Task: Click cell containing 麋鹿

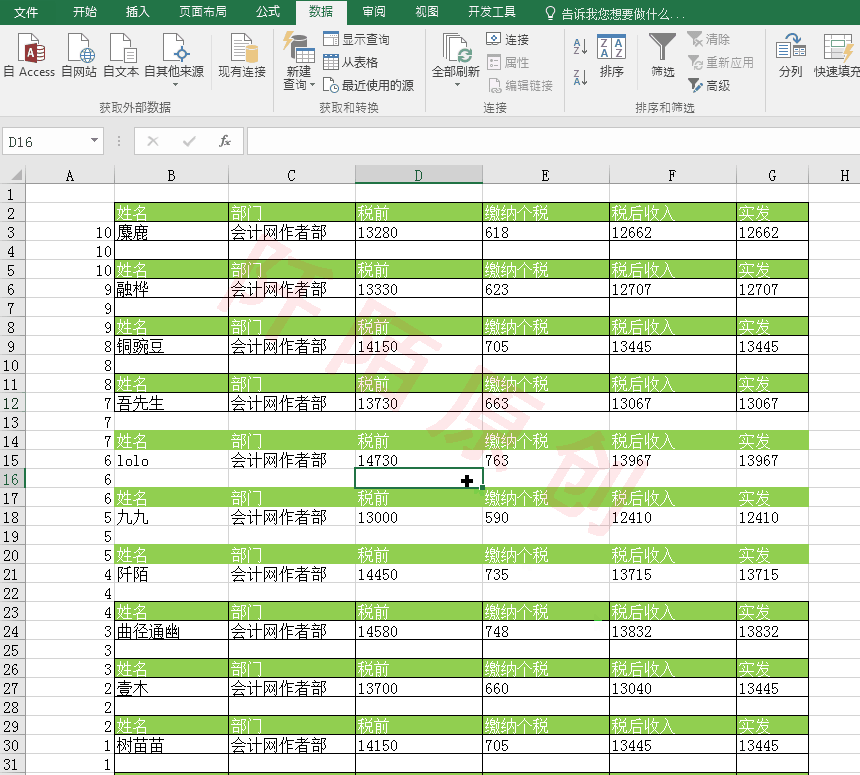Action: [x=171, y=232]
